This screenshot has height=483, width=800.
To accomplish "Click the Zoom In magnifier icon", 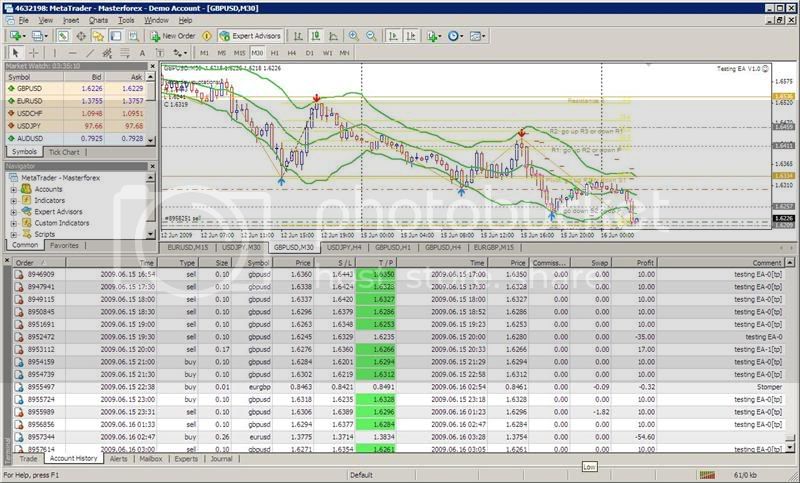I will pyautogui.click(x=353, y=36).
